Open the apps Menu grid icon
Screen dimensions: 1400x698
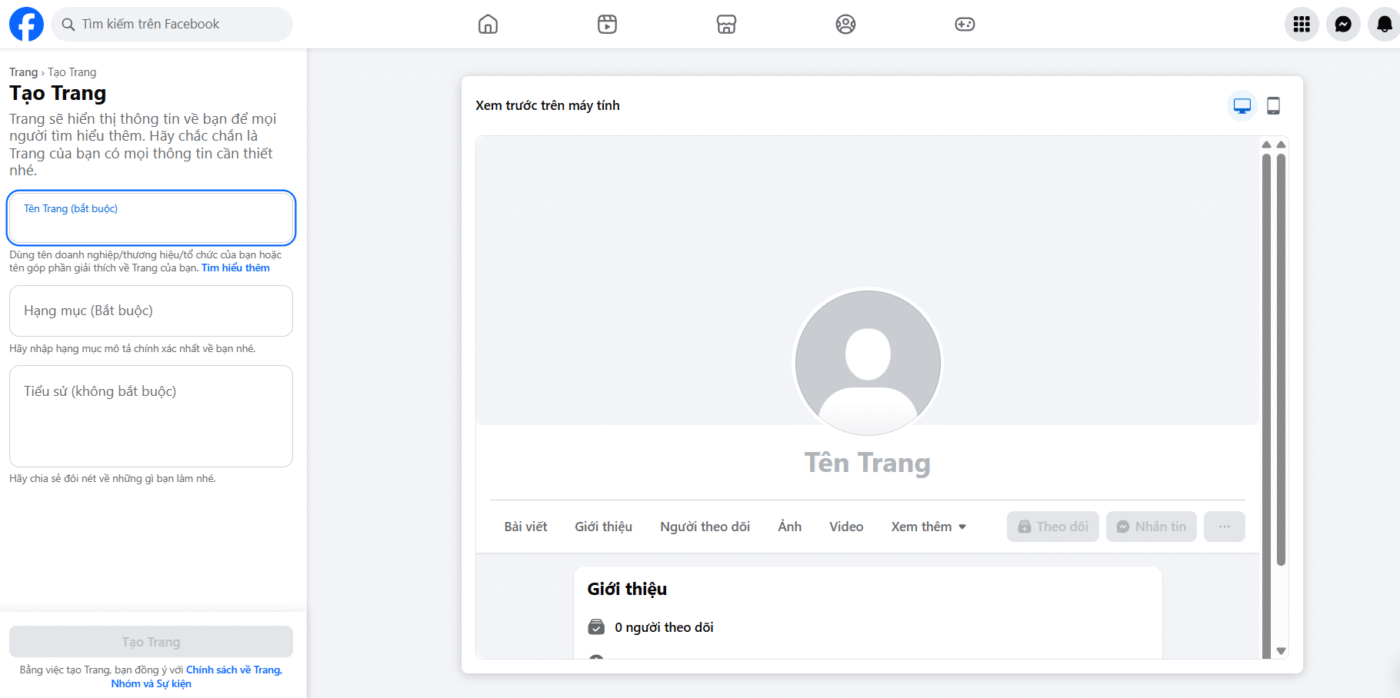(x=1301, y=23)
